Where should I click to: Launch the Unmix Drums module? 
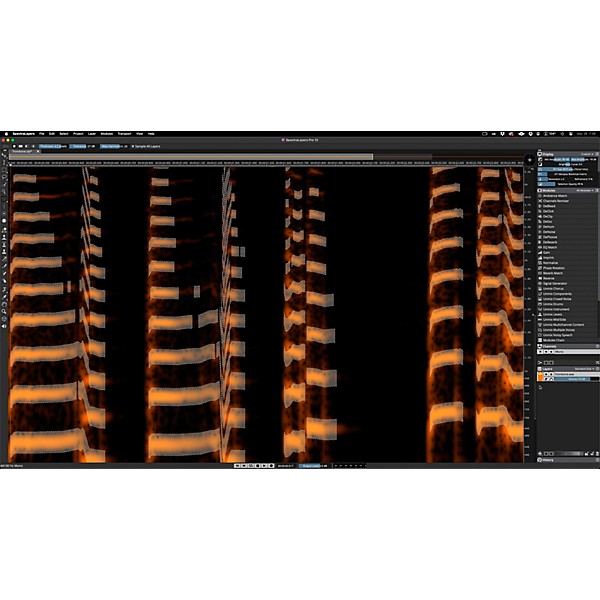553,304
